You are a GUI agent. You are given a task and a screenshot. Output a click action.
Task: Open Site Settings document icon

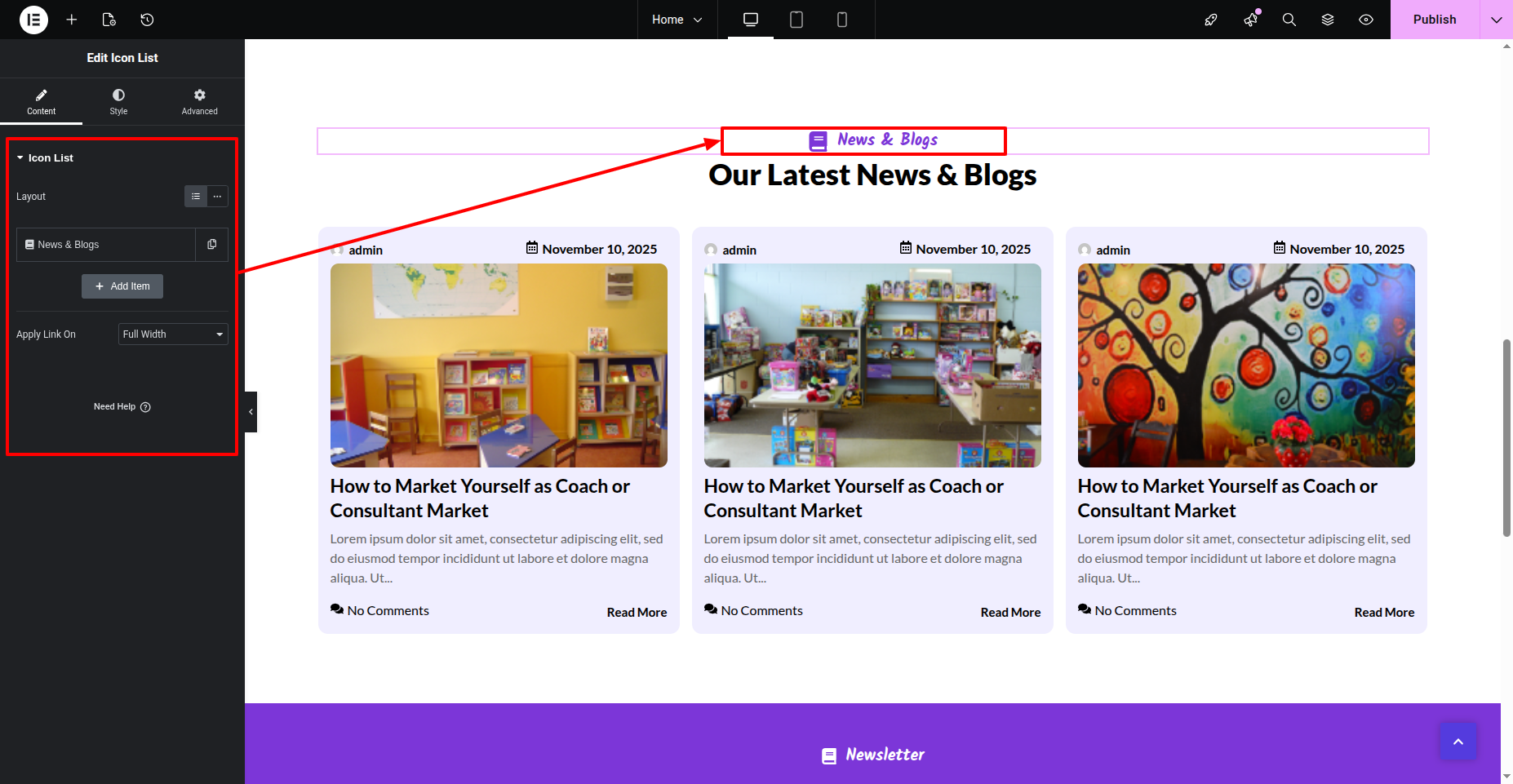pos(109,20)
